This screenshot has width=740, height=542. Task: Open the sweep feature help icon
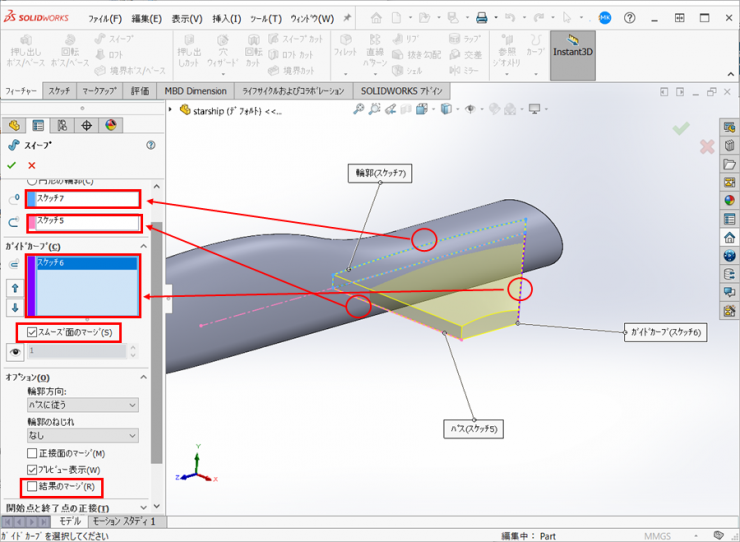151,145
